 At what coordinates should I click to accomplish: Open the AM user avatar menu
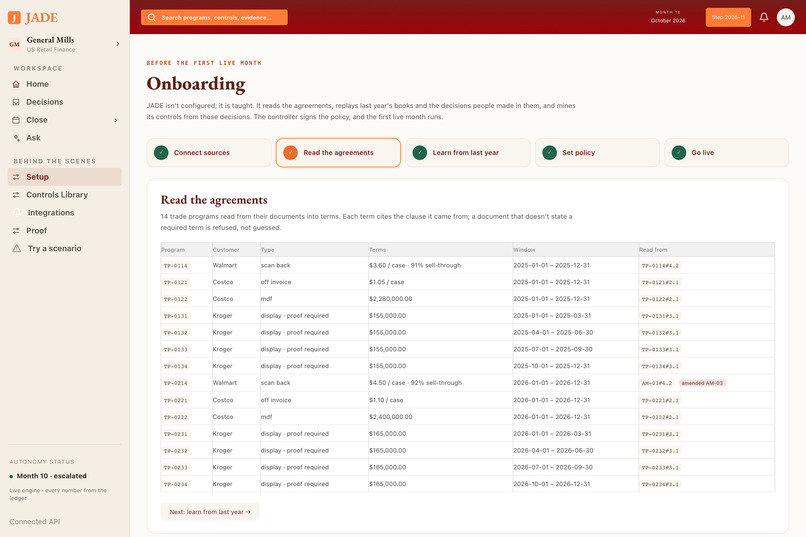click(x=785, y=17)
